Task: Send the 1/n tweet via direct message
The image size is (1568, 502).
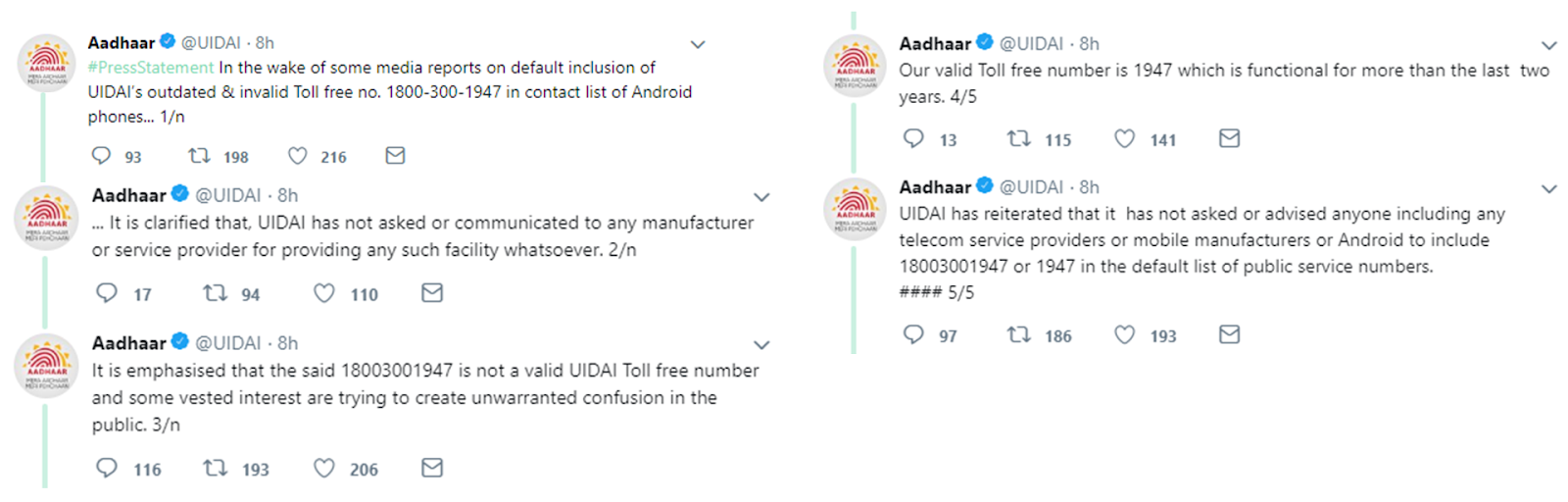Action: [395, 156]
